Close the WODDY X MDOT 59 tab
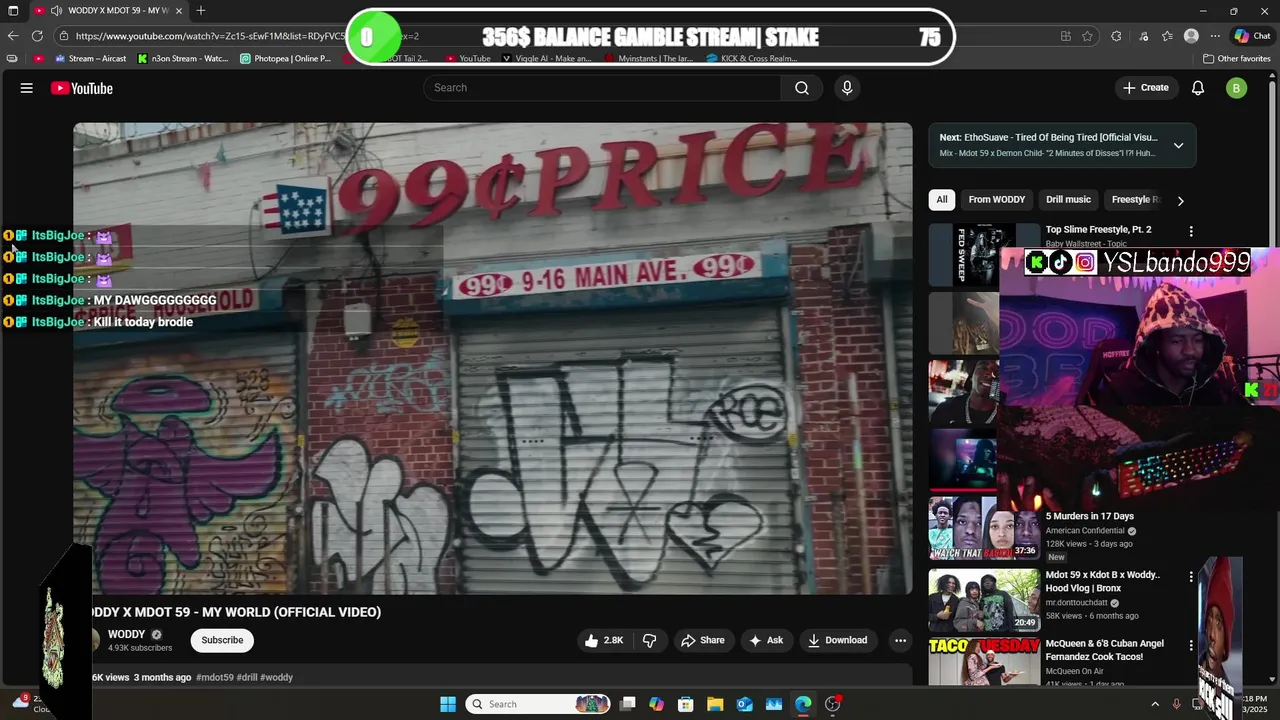The height and width of the screenshot is (720, 1280). [x=179, y=10]
